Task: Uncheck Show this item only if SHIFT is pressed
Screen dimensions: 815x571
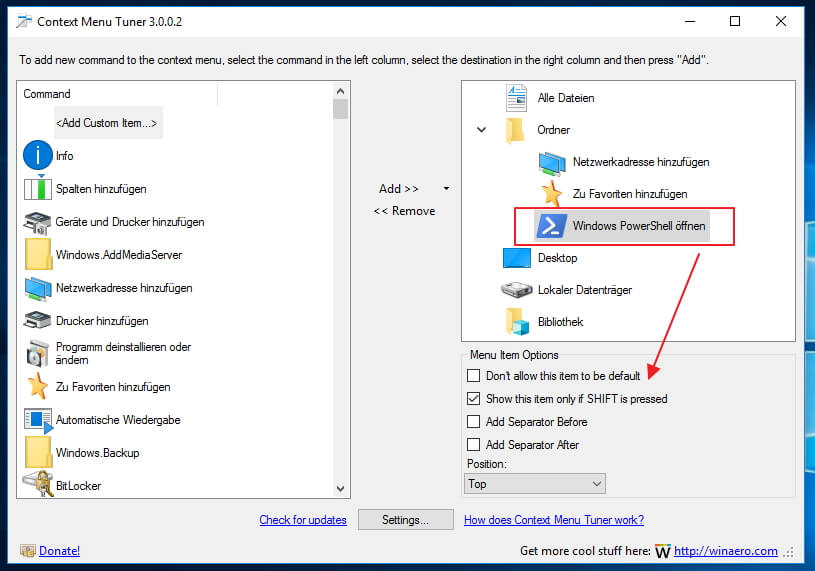Action: tap(473, 399)
